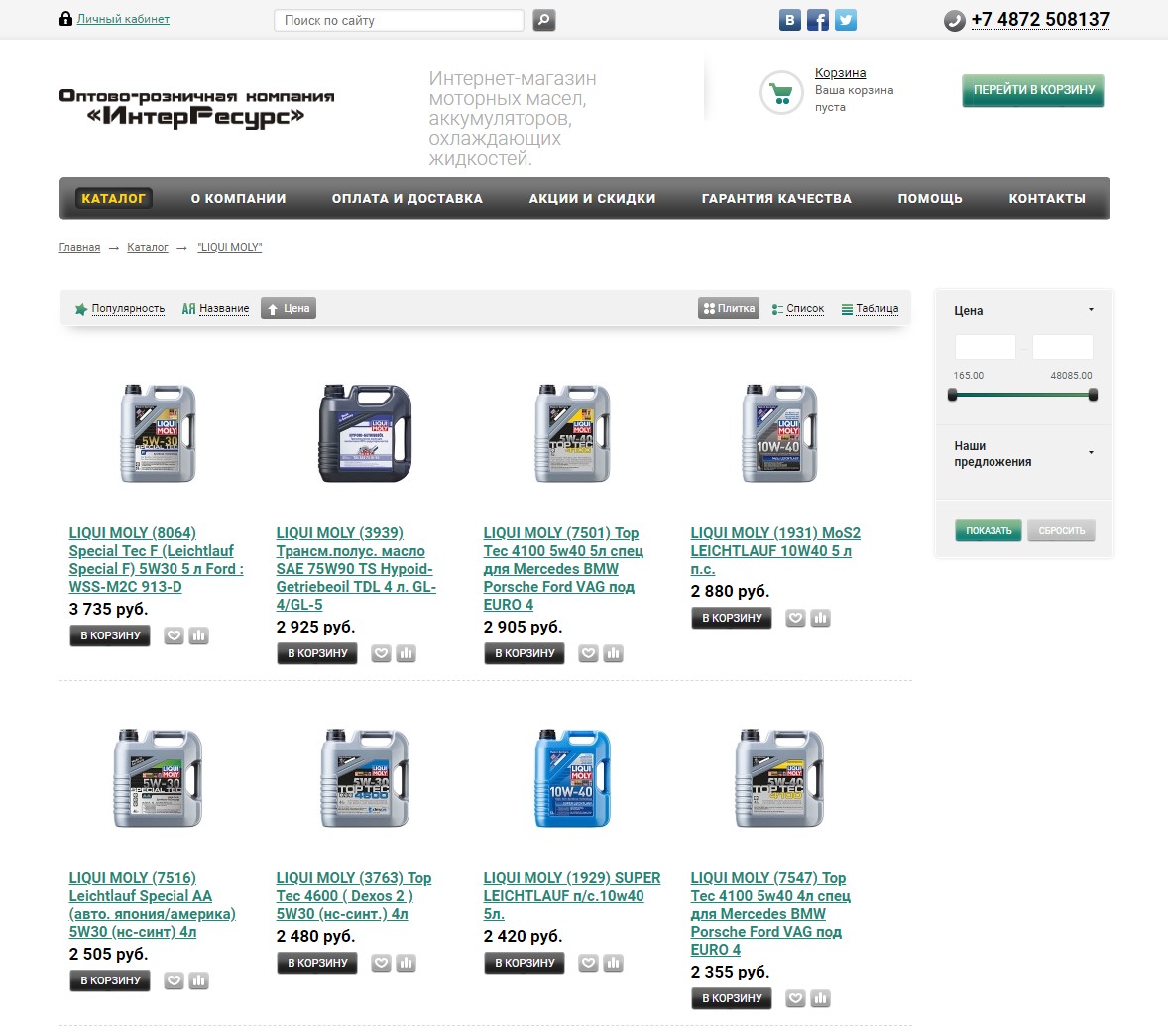Click the green shopping cart icon
The height and width of the screenshot is (1036, 1168).
pyautogui.click(x=780, y=93)
